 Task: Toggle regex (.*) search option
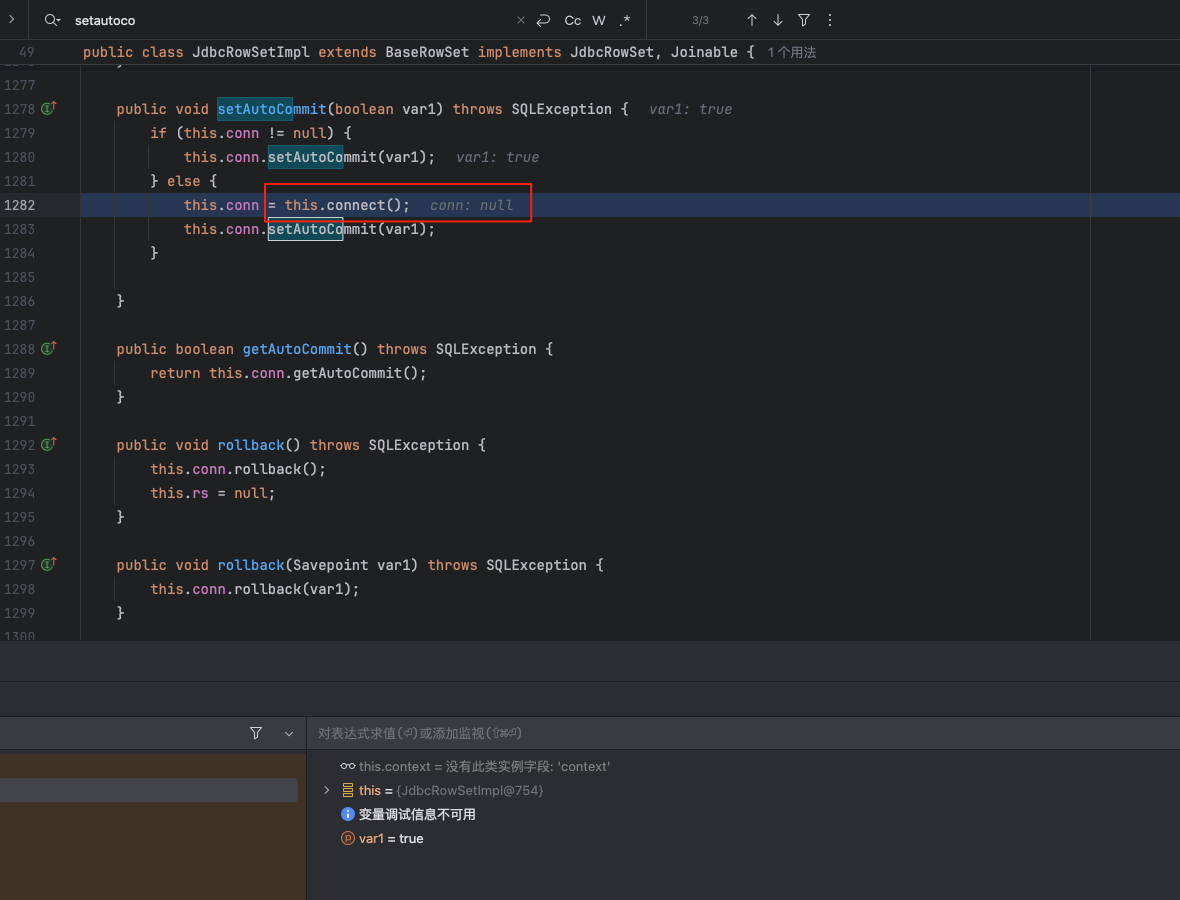click(x=625, y=20)
